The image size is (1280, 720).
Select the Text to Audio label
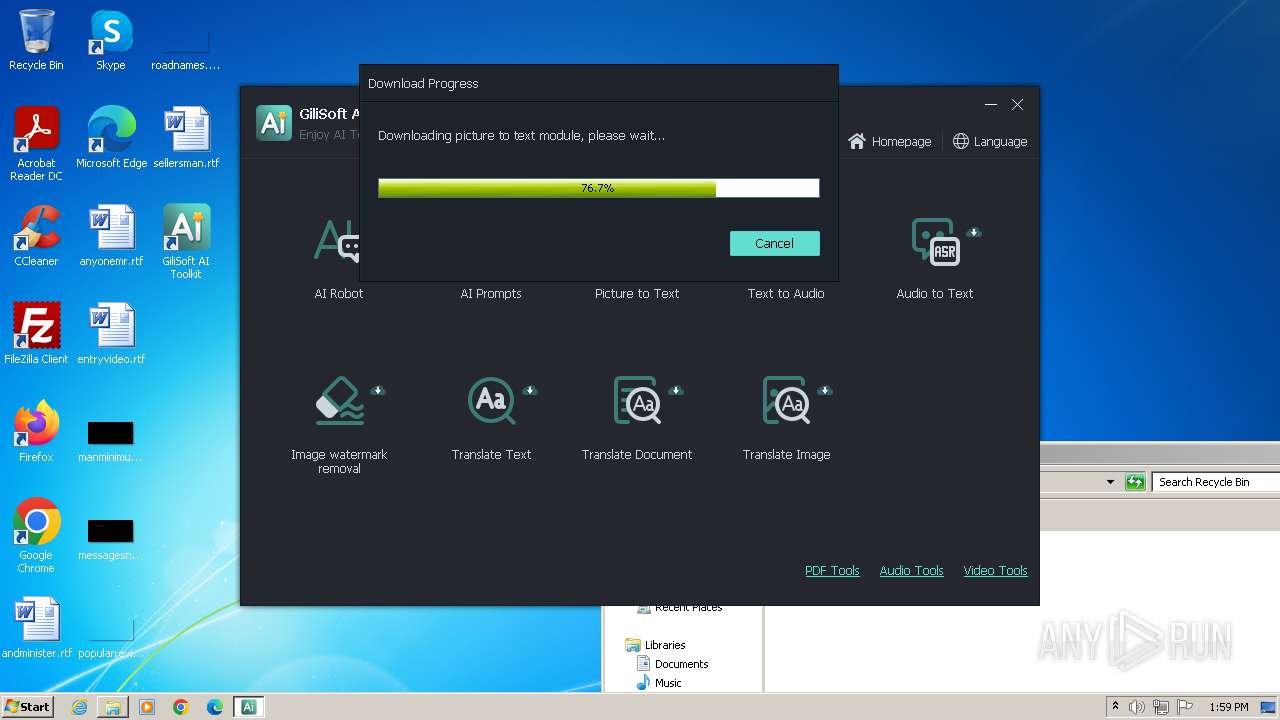coord(786,294)
